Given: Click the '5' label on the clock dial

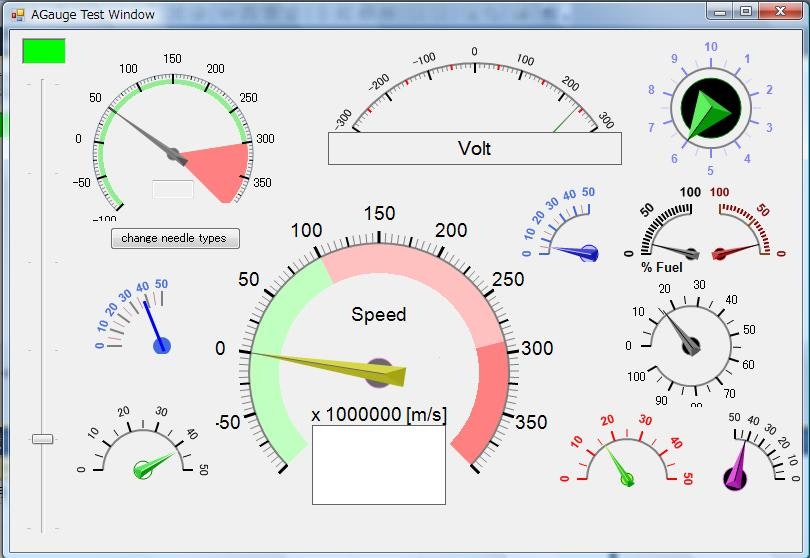Looking at the screenshot, I should click(710, 170).
